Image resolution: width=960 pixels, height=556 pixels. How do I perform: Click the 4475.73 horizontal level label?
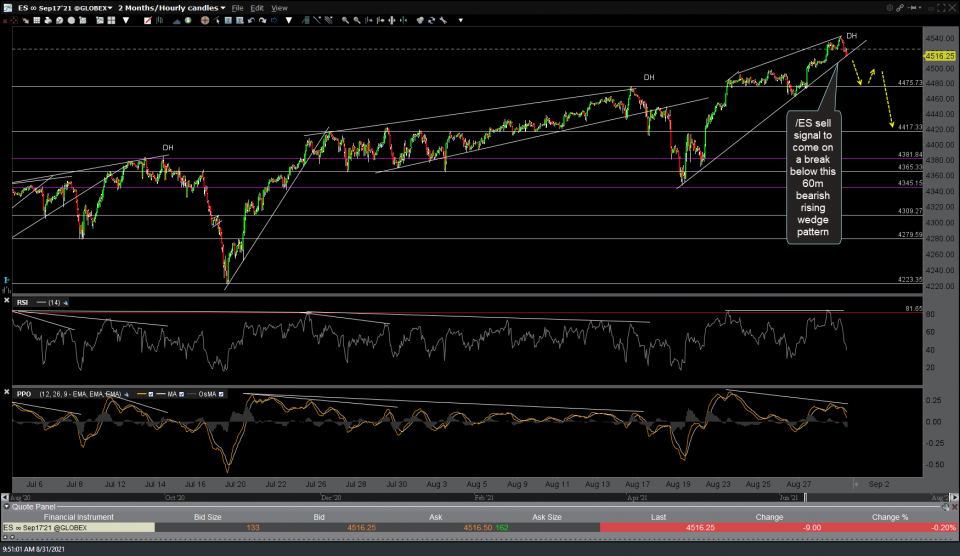(910, 83)
